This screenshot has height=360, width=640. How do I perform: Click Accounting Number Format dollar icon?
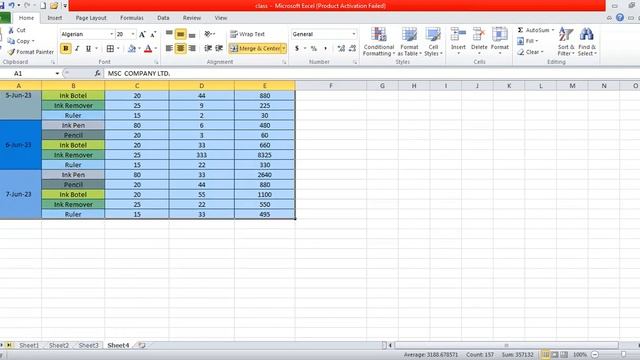click(297, 49)
